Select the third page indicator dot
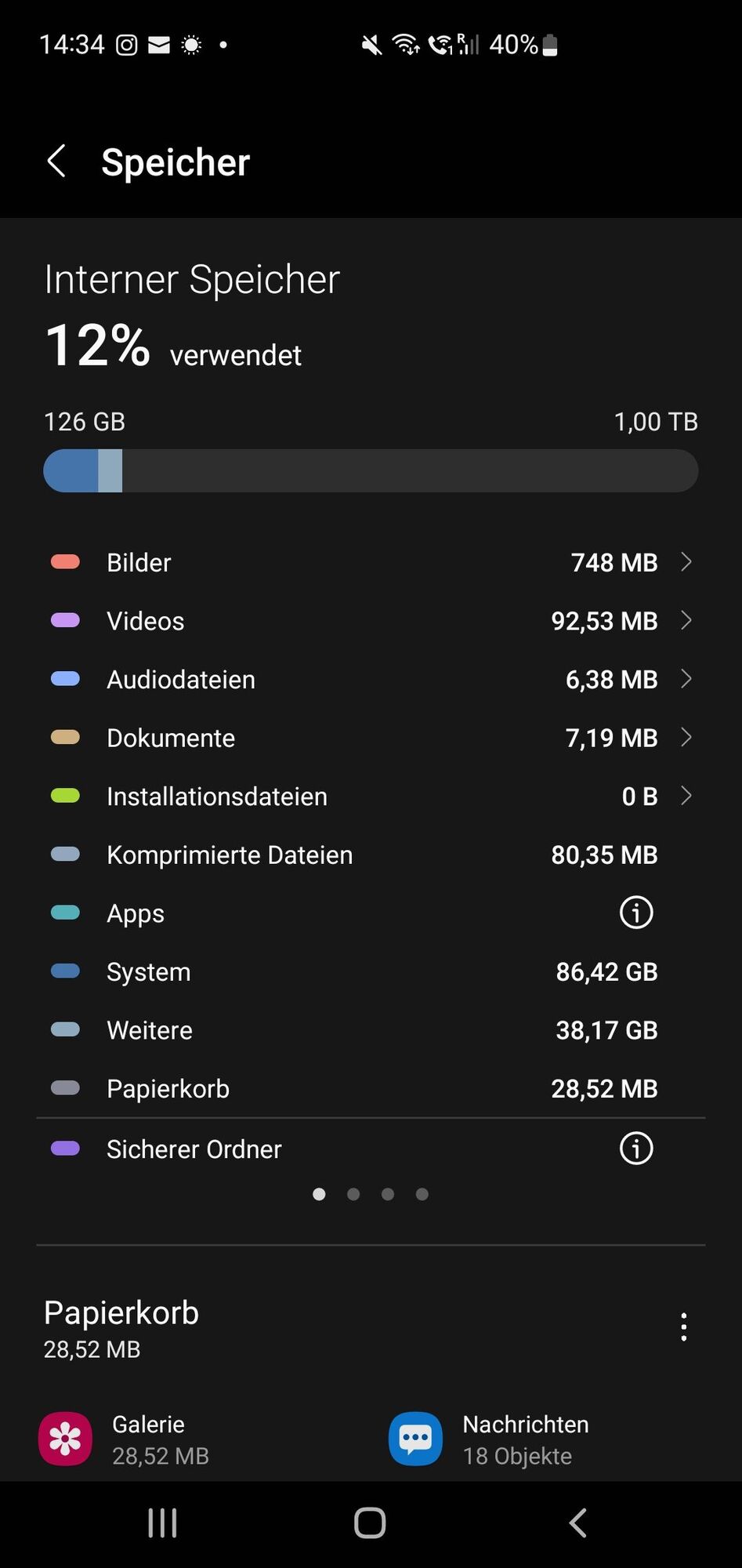The image size is (742, 1568). (388, 1194)
